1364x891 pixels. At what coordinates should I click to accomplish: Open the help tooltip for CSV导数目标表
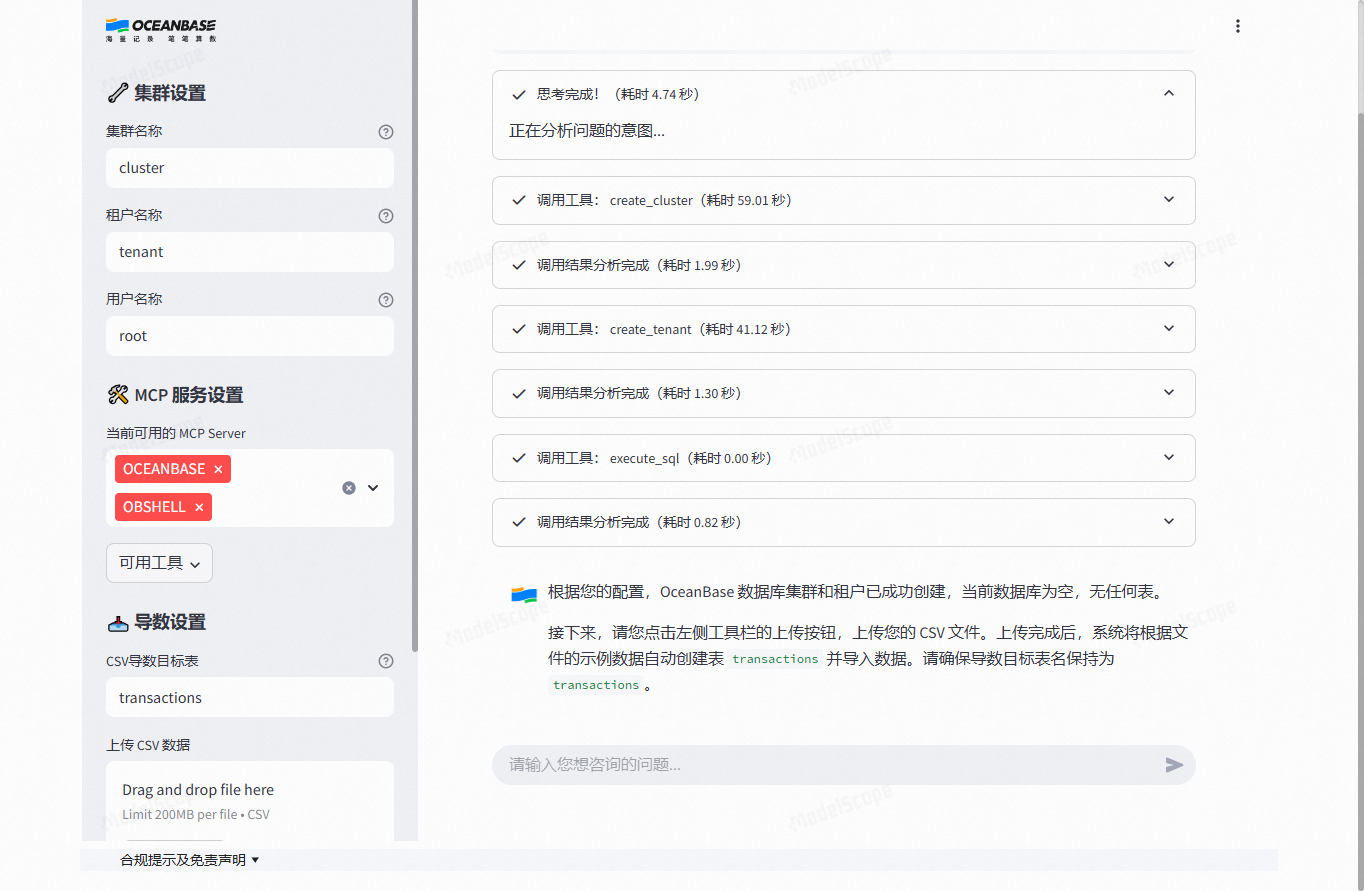(385, 660)
